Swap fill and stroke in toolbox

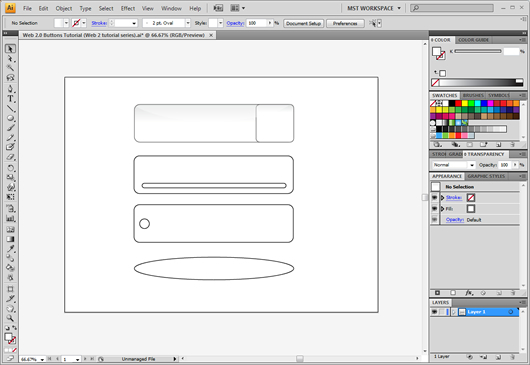click(x=14, y=328)
